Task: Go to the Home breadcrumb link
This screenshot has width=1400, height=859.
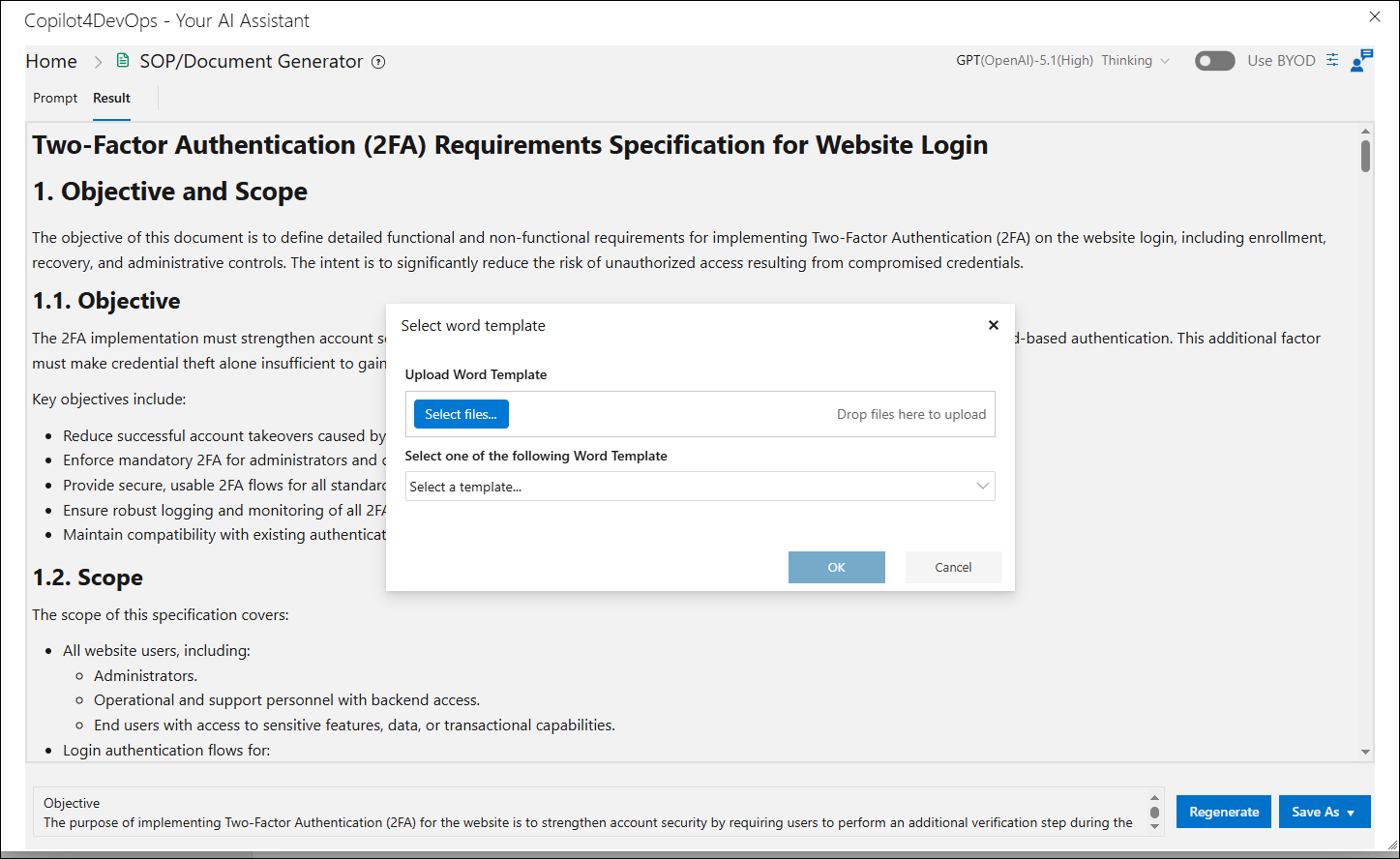Action: (51, 61)
